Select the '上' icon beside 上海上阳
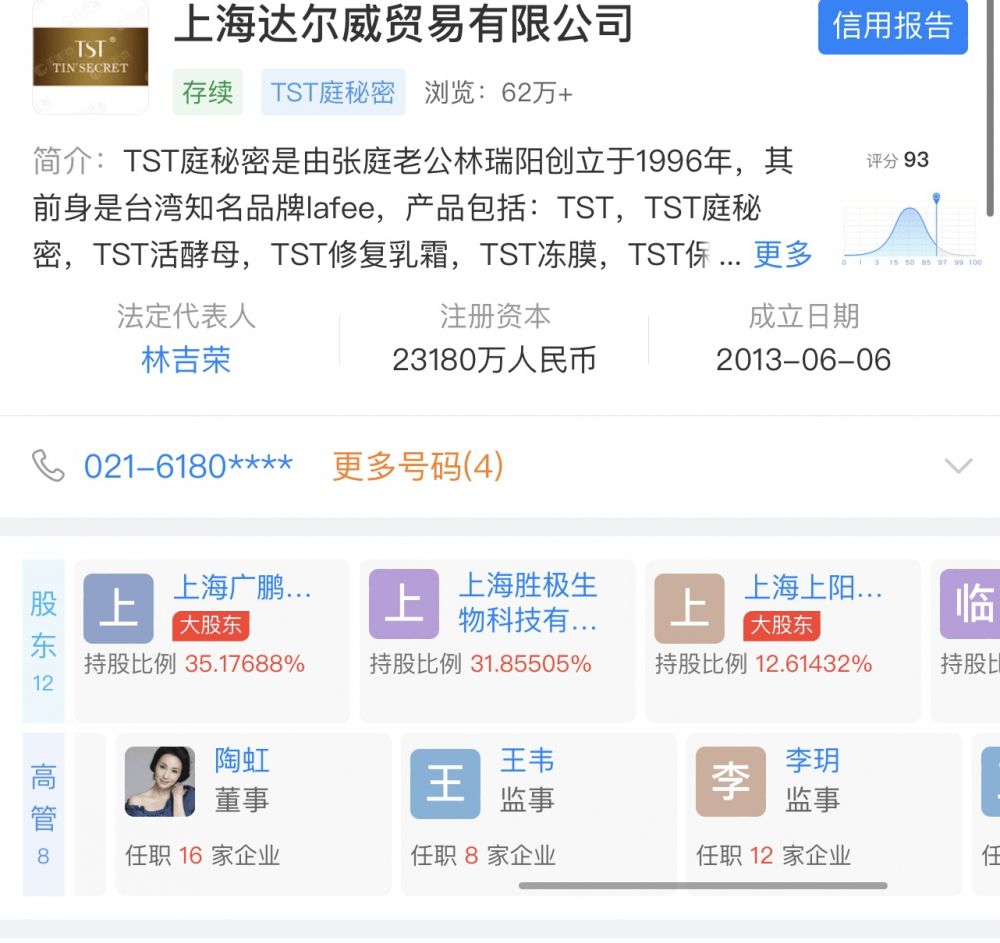This screenshot has height=943, width=1000. (x=688, y=606)
